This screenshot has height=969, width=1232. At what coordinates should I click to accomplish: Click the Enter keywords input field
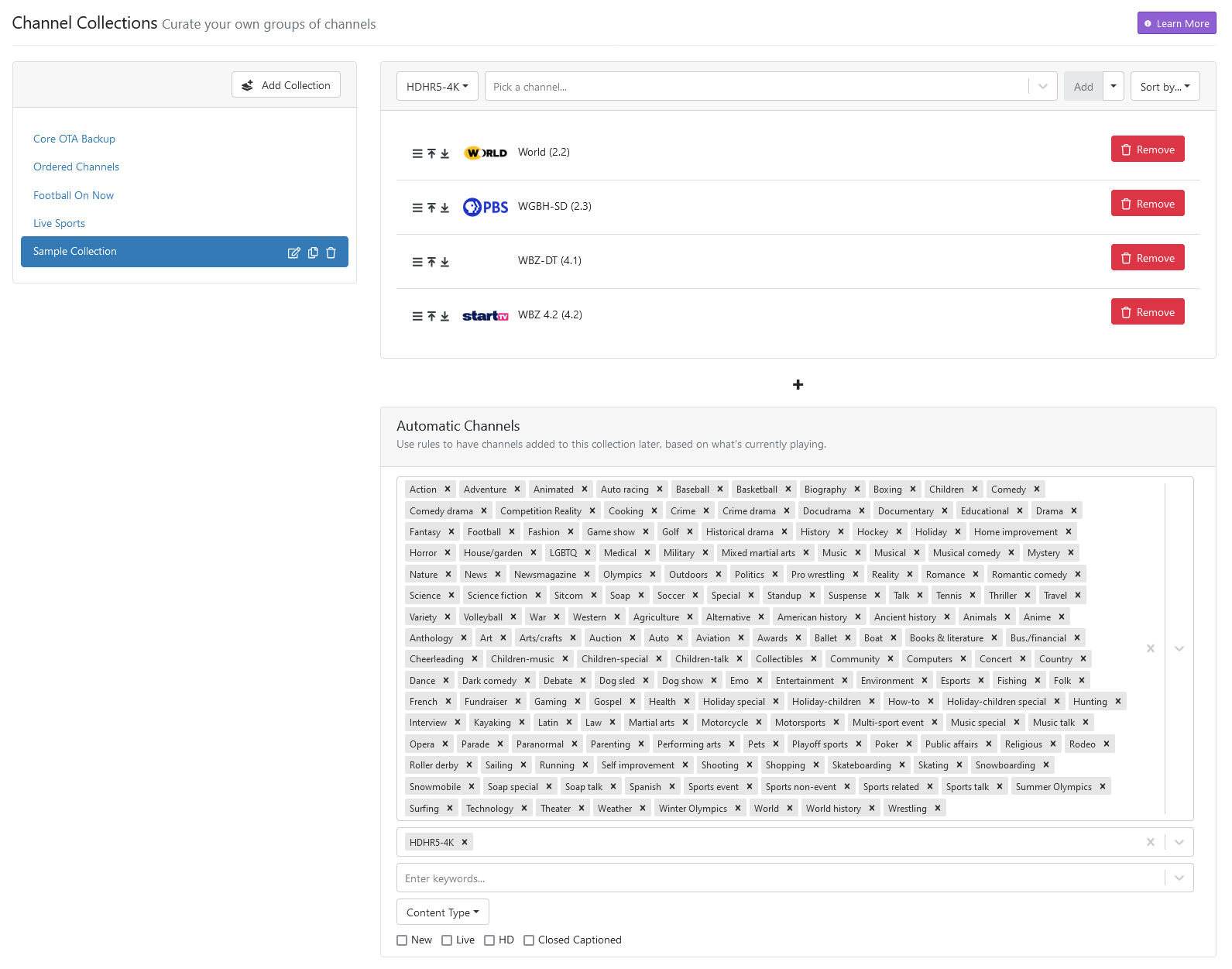click(778, 878)
